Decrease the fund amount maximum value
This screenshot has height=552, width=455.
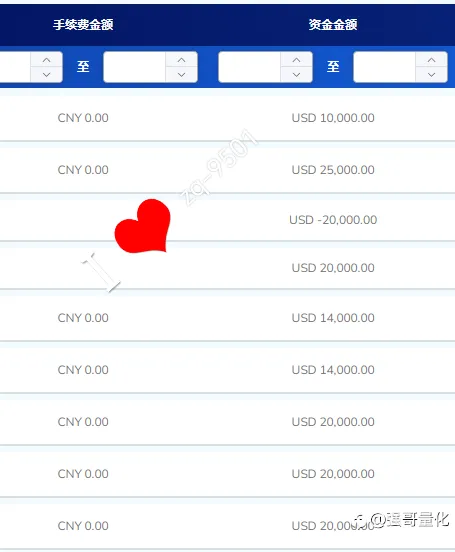pyautogui.click(x=431, y=75)
